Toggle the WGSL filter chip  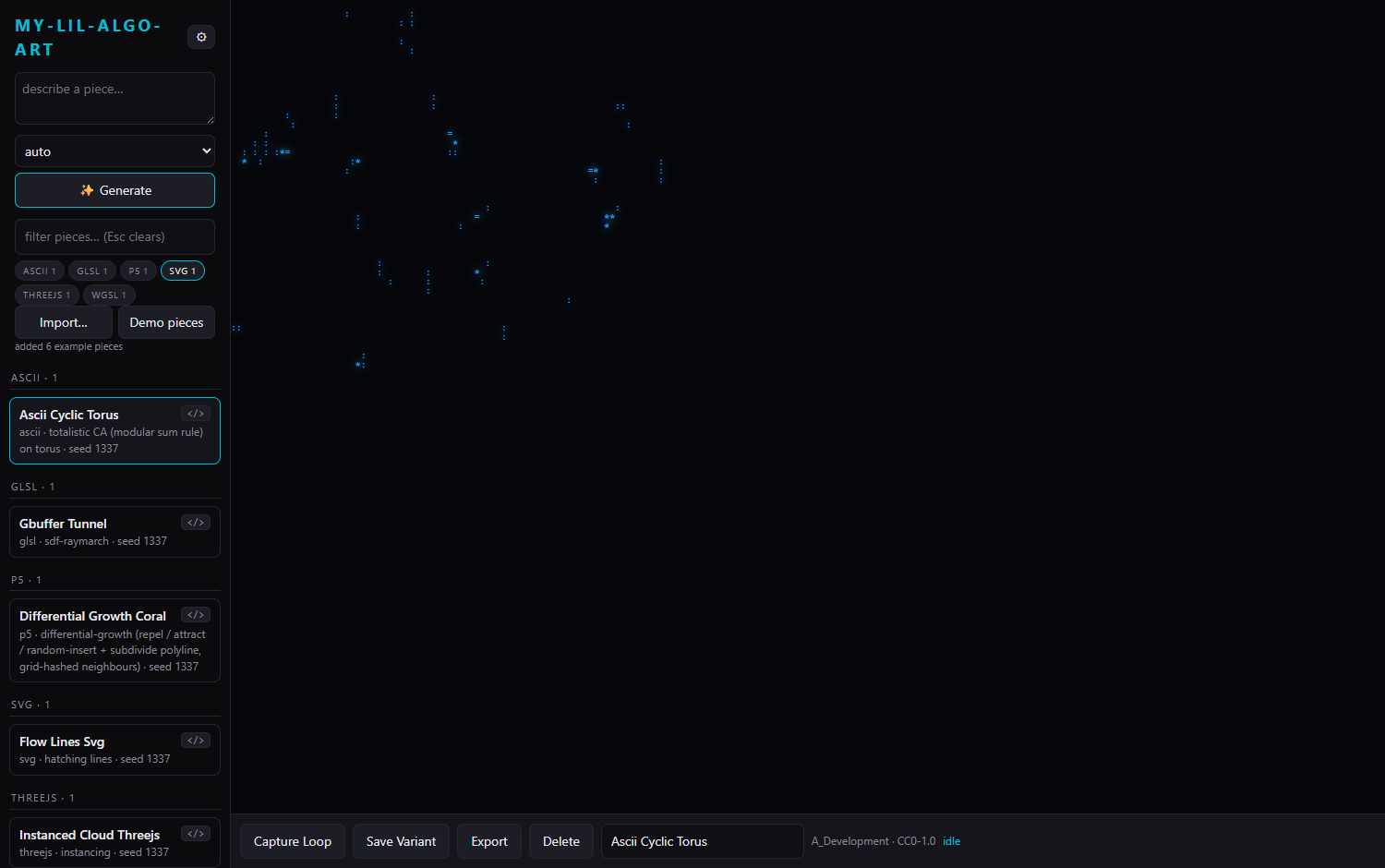tap(109, 295)
